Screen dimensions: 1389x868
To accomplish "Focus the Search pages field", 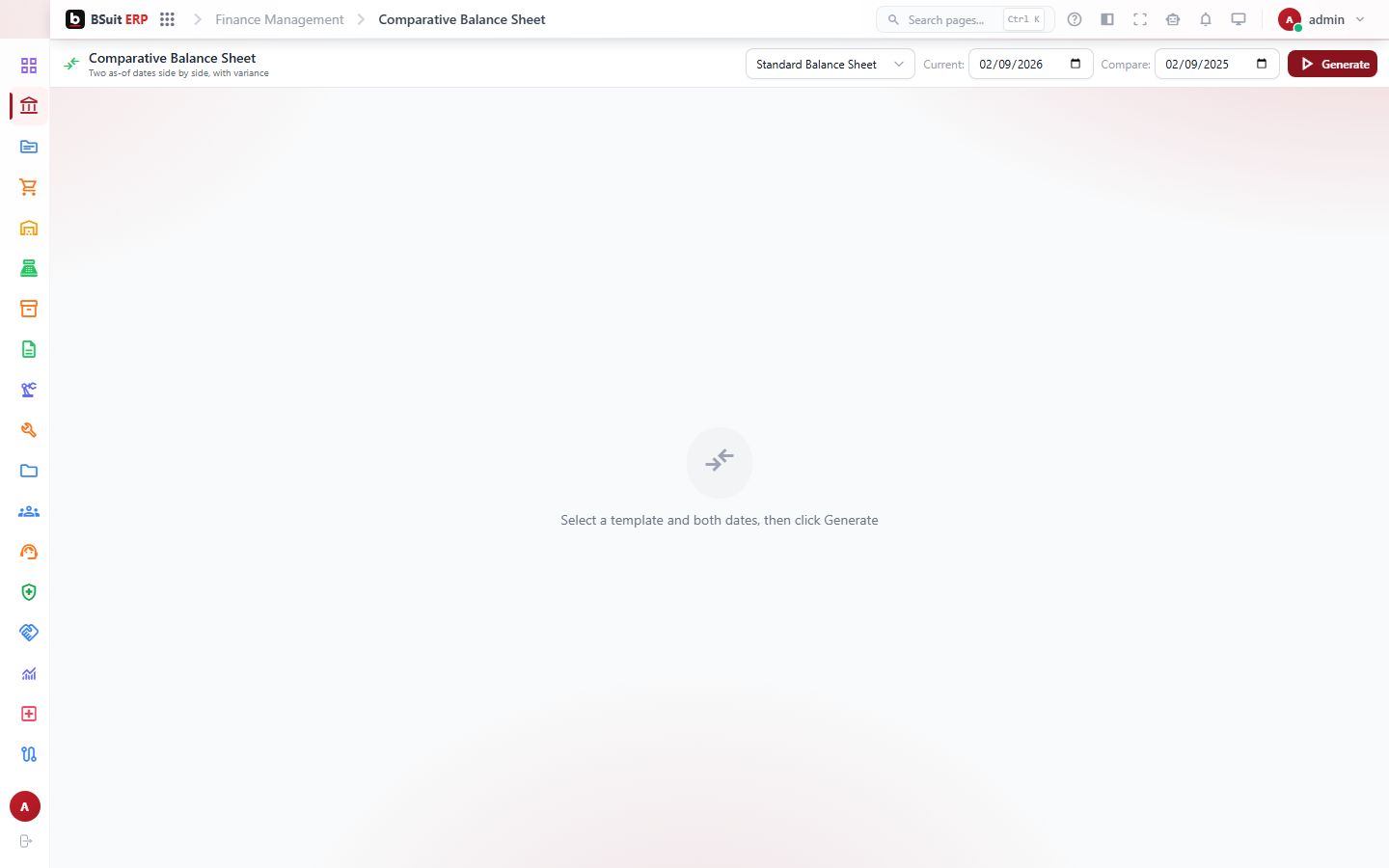I will (965, 19).
